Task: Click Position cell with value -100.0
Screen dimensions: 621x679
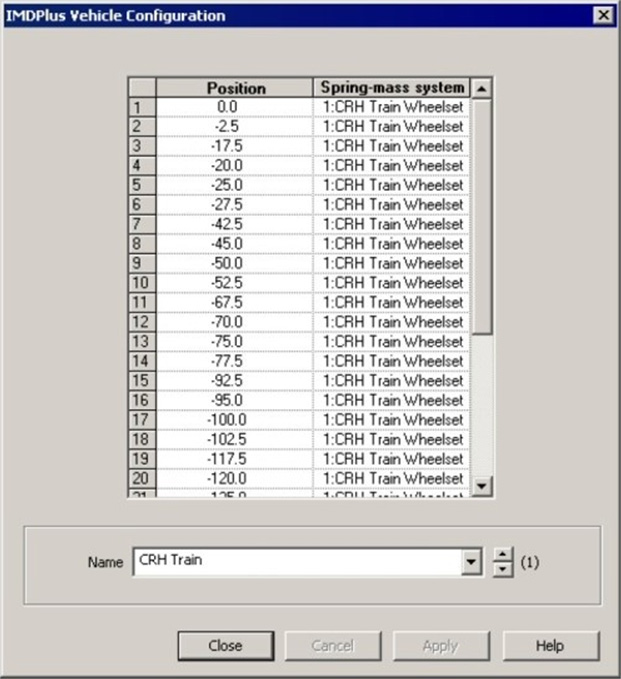Action: (235, 420)
